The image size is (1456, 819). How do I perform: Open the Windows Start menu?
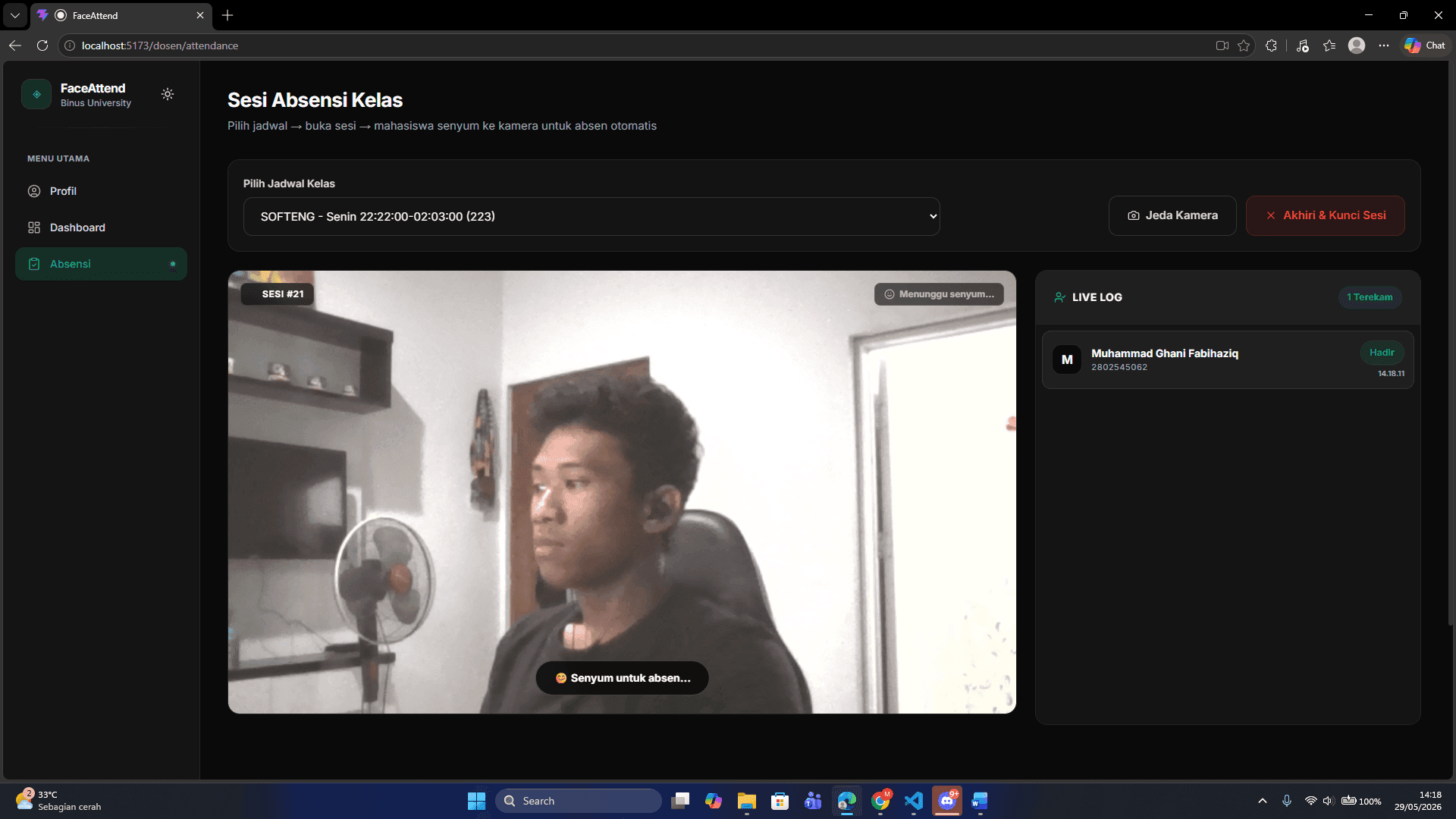(x=476, y=801)
